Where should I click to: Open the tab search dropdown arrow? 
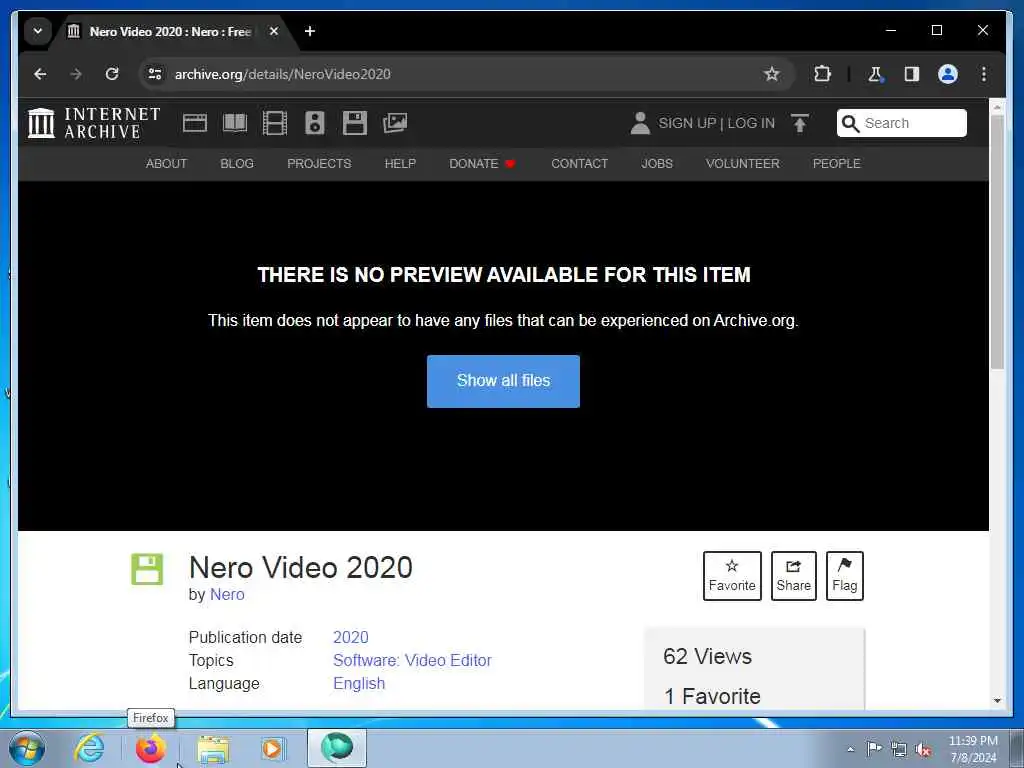38,31
